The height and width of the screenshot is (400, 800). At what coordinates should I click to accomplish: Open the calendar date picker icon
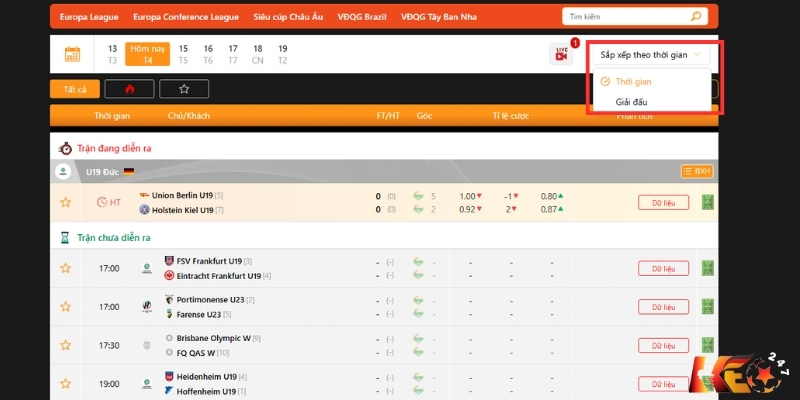coord(72,54)
